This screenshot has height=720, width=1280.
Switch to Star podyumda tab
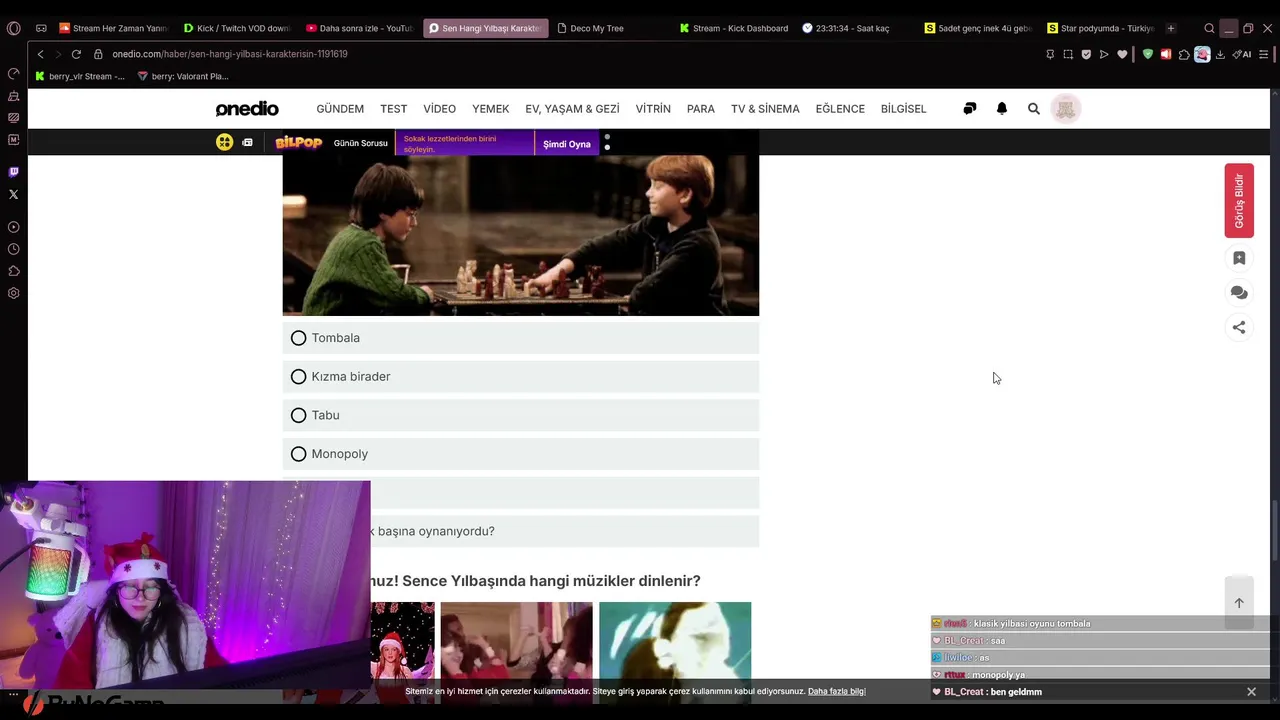click(1101, 28)
